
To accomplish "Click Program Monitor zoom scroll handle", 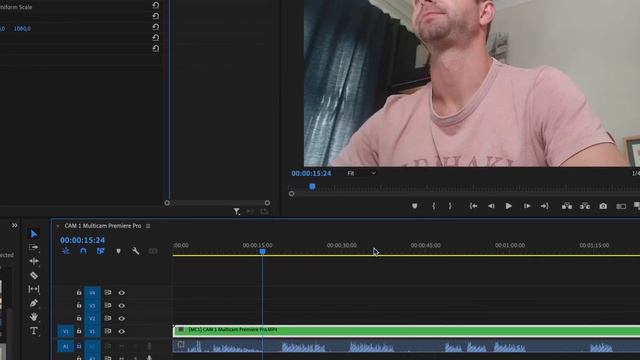I will coord(291,194).
